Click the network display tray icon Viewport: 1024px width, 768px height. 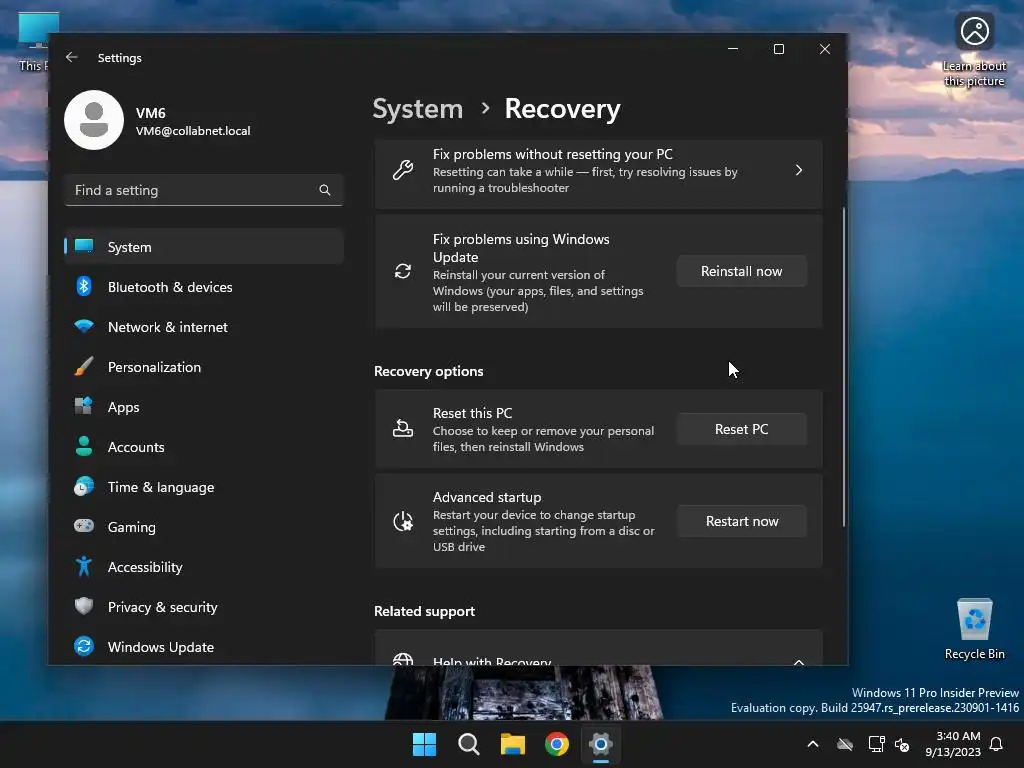point(876,744)
